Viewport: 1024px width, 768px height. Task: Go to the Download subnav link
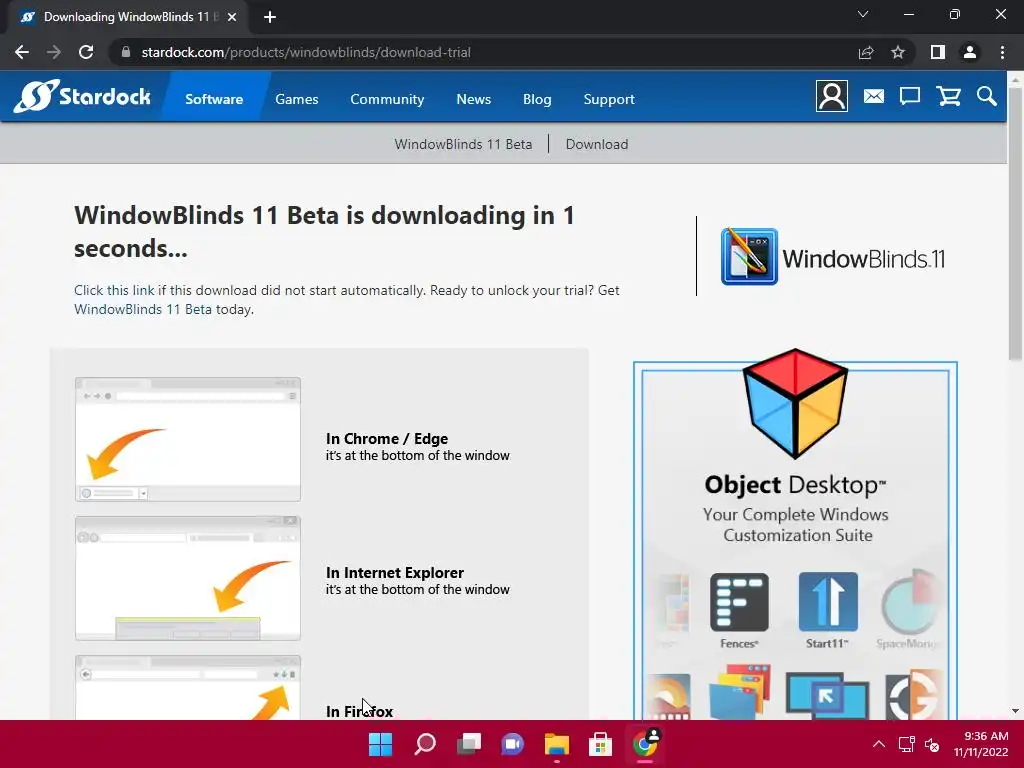pos(597,144)
